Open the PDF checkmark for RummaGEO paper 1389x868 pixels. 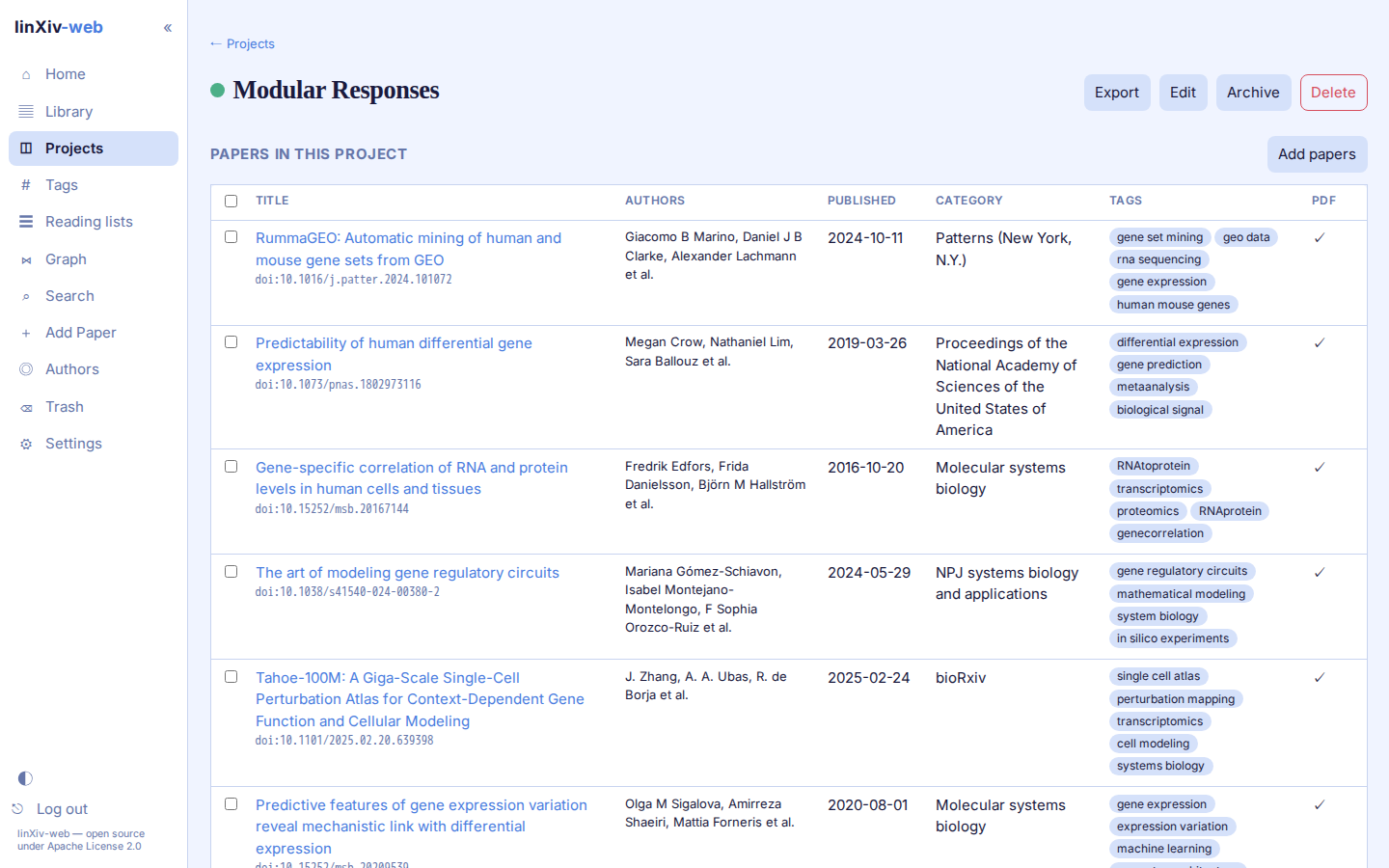(x=1320, y=237)
